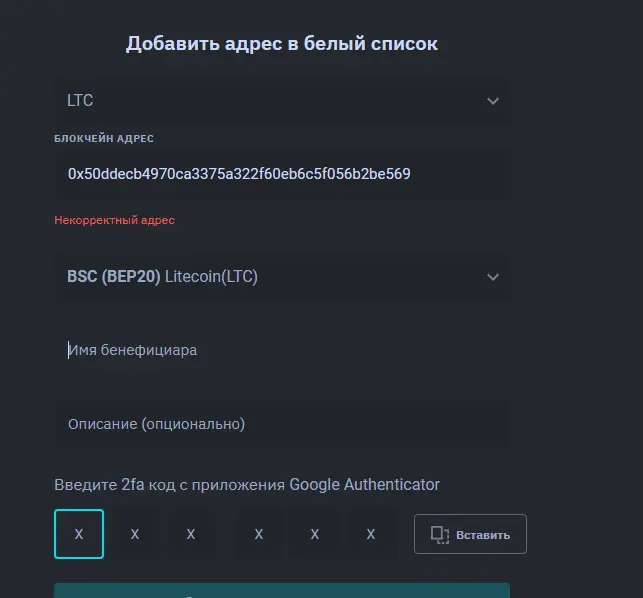The width and height of the screenshot is (643, 598).
Task: Select the third 2FA code box
Action: click(x=191, y=534)
